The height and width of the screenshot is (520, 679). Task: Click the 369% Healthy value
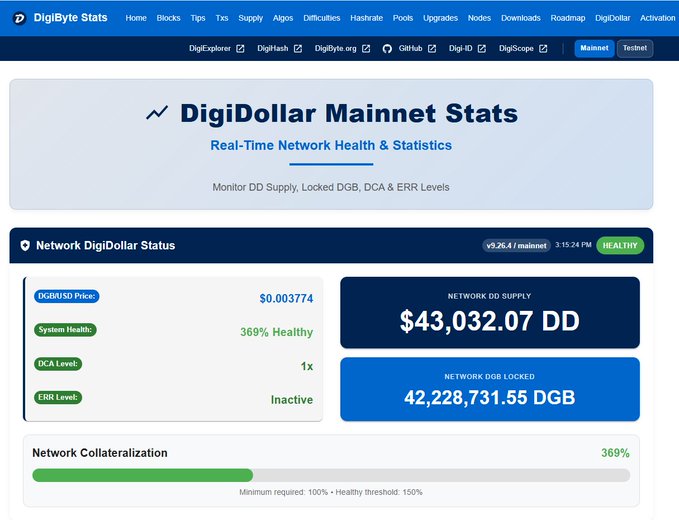[277, 332]
